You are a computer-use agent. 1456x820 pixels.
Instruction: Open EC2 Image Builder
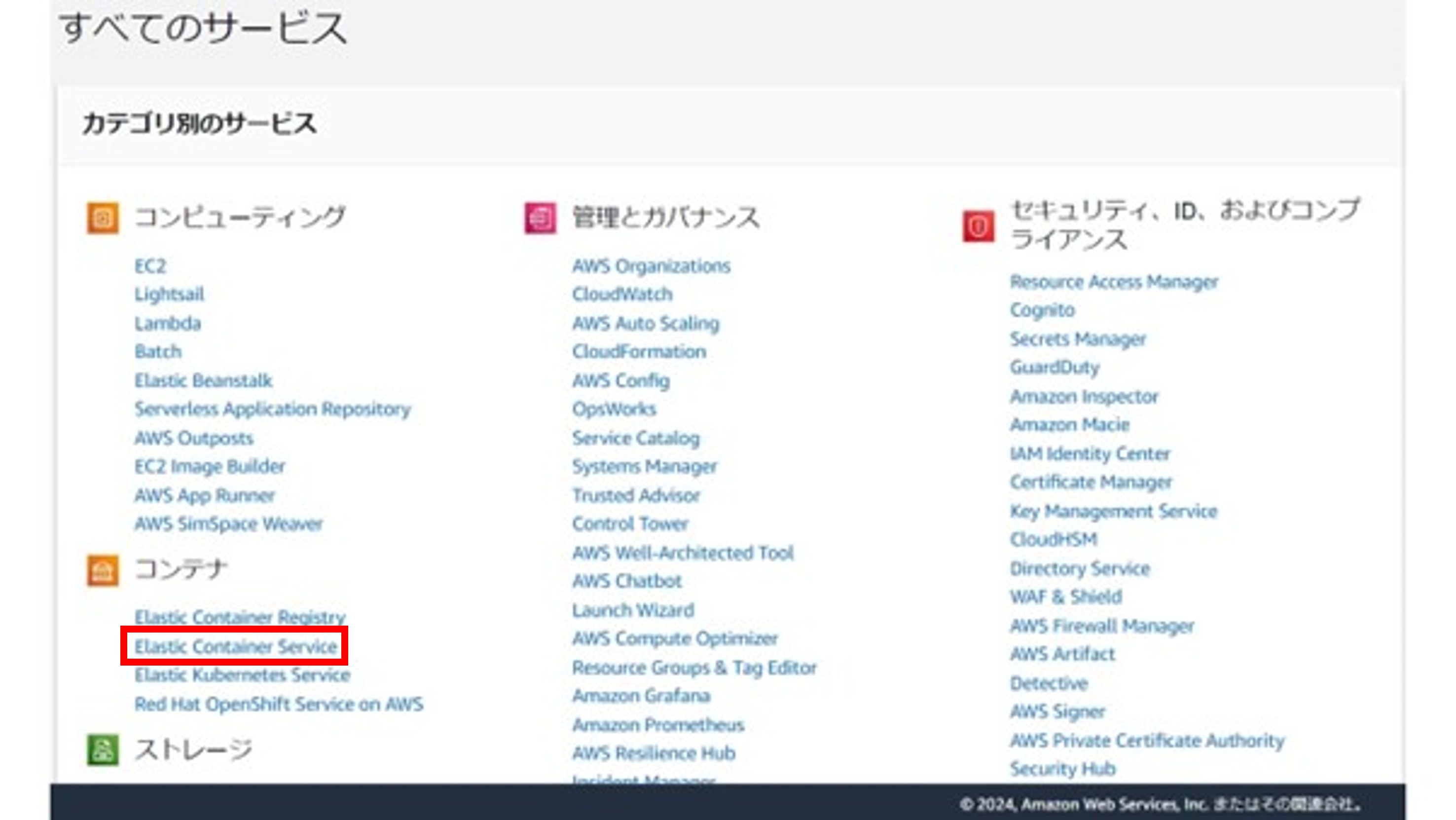(x=210, y=467)
